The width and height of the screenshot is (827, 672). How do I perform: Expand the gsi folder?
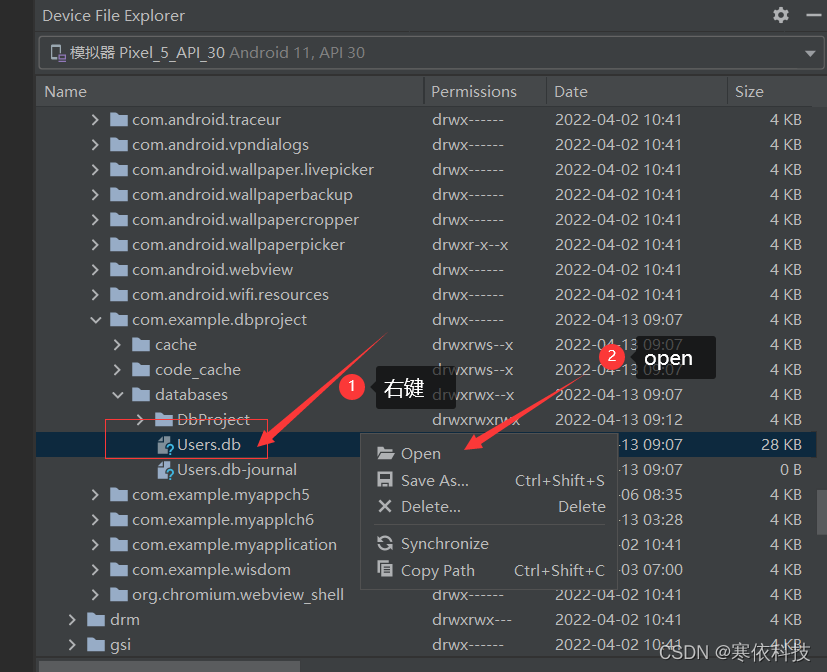72,645
